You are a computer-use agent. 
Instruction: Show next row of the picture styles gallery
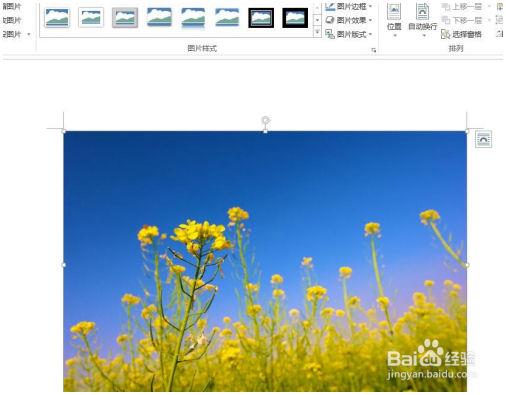click(x=317, y=20)
